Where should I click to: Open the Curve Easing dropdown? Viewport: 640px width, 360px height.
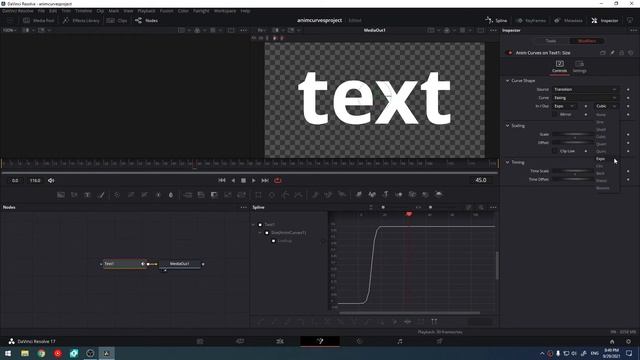tap(585, 98)
